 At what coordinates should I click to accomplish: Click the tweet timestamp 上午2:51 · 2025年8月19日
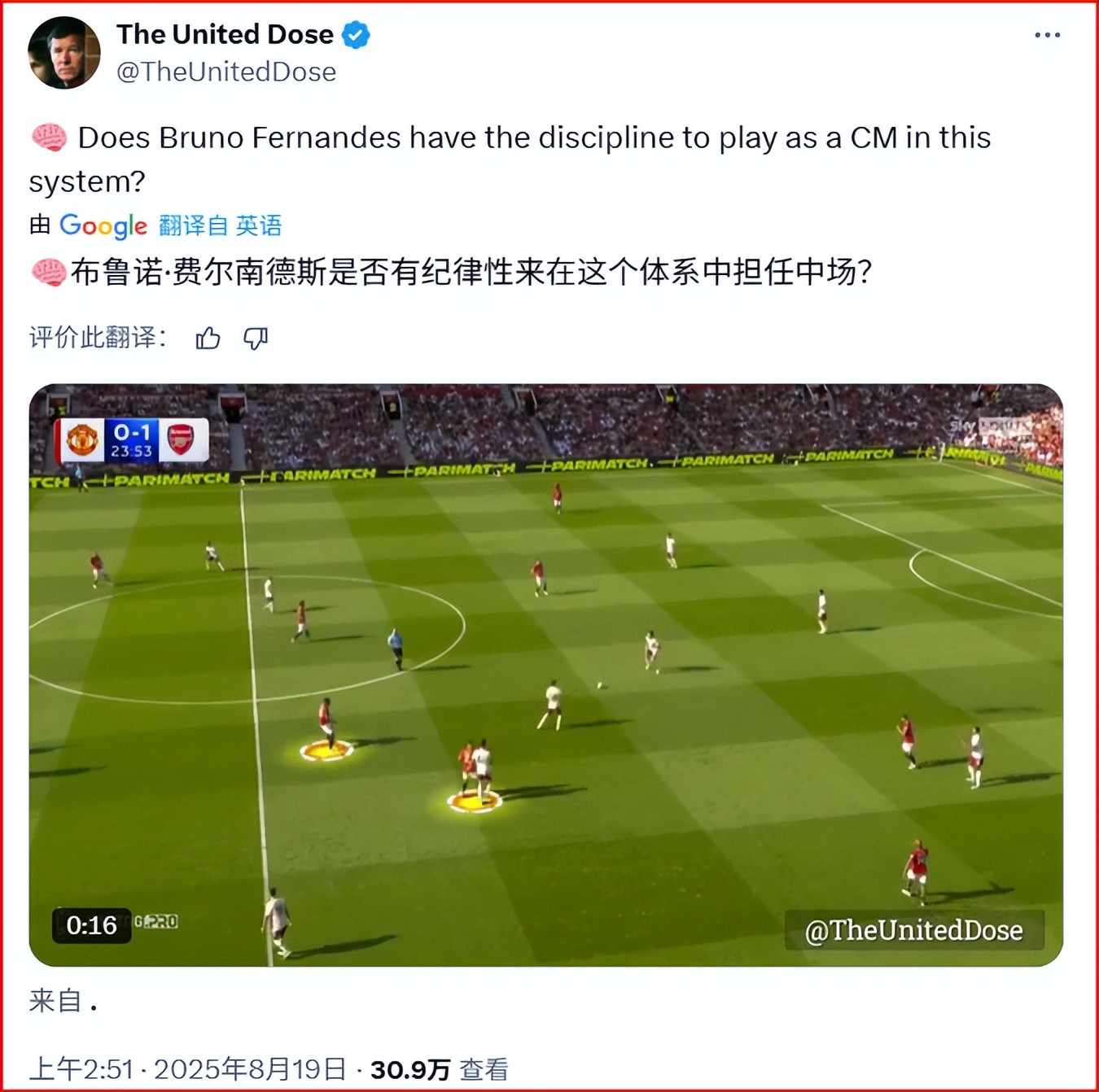[188, 1068]
